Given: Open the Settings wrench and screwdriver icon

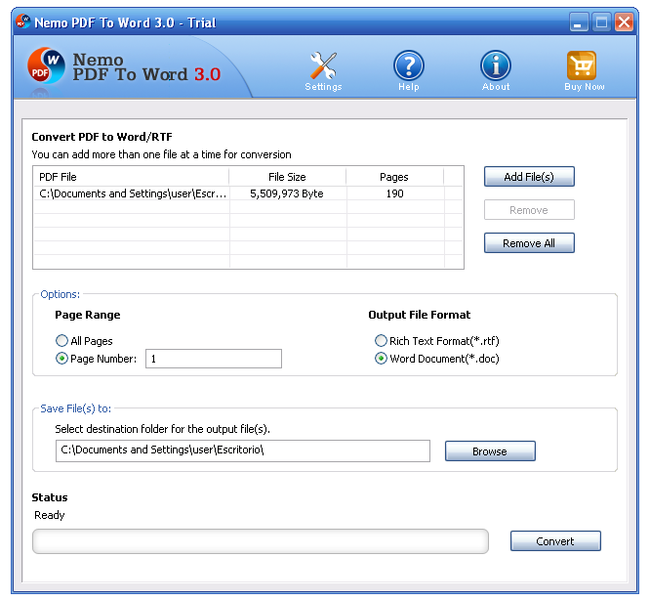Looking at the screenshot, I should click(323, 66).
